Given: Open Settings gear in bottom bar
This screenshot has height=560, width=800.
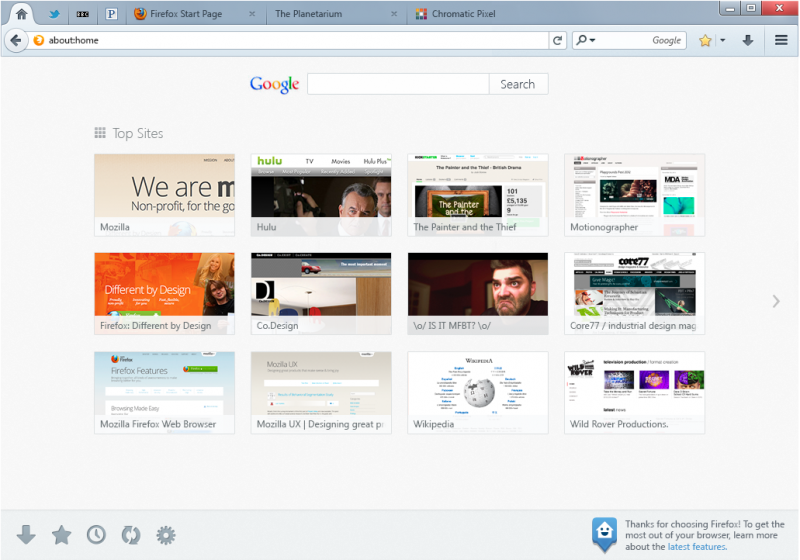Looking at the screenshot, I should click(x=166, y=535).
